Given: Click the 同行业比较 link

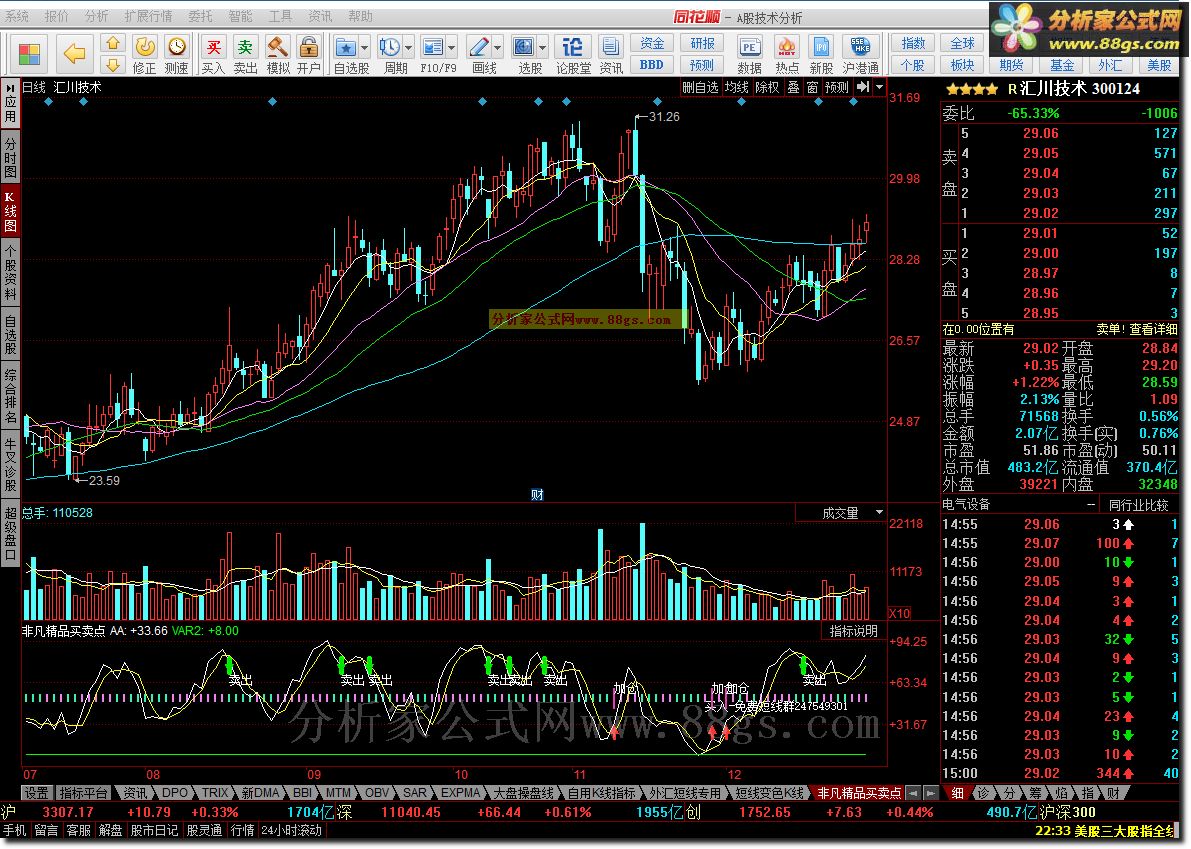Looking at the screenshot, I should click(1138, 505).
